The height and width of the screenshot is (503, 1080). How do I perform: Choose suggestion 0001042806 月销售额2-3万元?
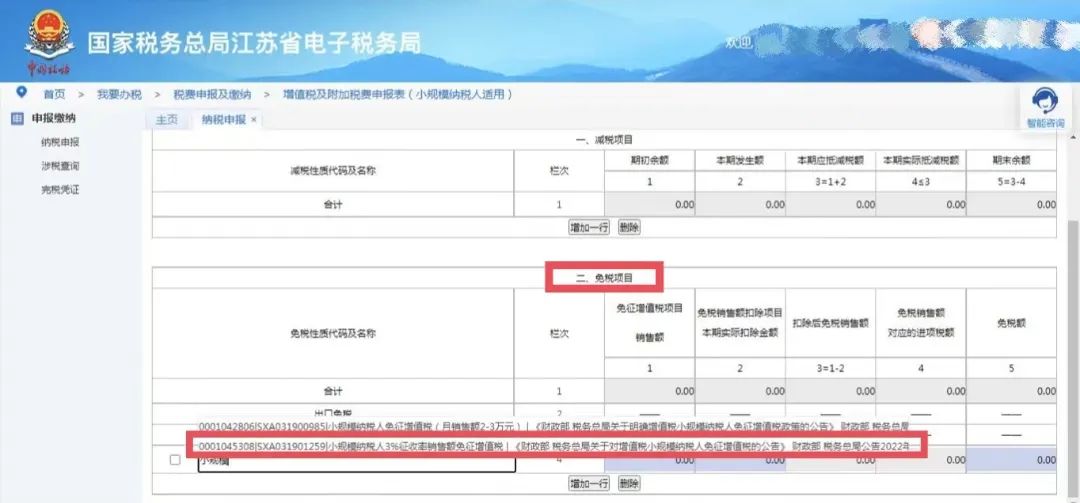coord(554,425)
